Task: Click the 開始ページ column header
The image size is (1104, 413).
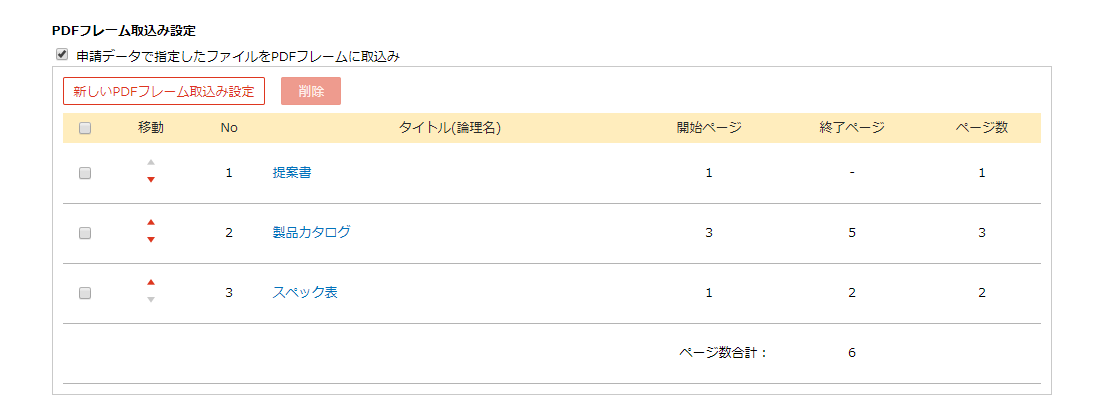Action: (708, 128)
